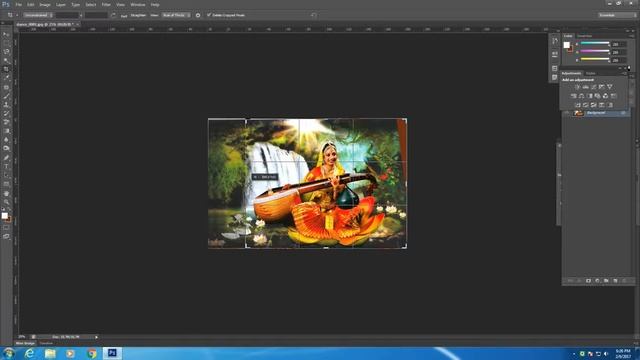Select the History Brush tool

click(x=6, y=113)
